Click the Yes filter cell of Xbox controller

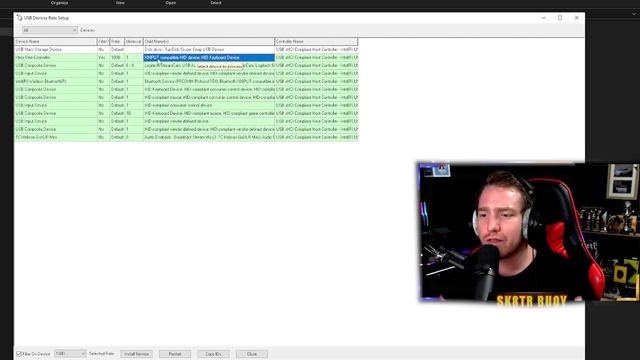click(103, 58)
